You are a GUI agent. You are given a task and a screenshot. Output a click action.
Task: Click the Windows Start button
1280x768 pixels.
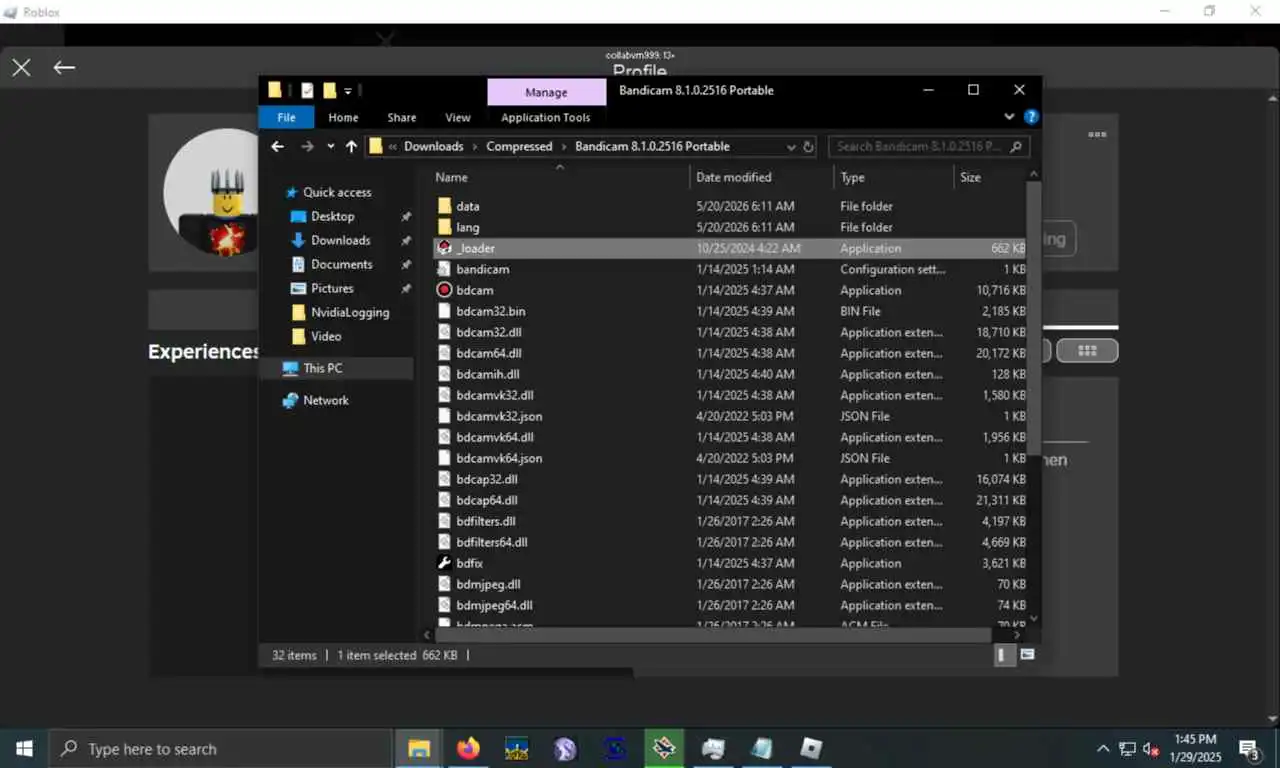(24, 748)
